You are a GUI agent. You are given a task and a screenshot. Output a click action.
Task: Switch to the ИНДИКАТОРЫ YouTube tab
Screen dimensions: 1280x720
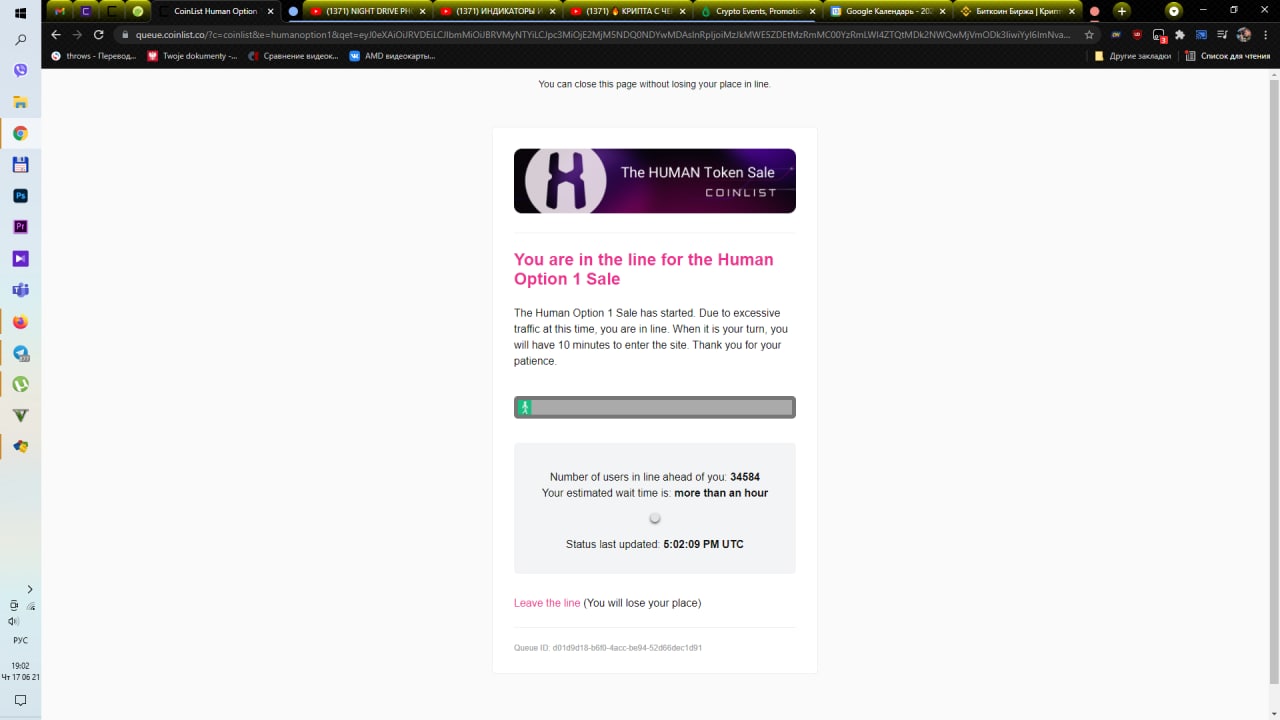(x=497, y=11)
